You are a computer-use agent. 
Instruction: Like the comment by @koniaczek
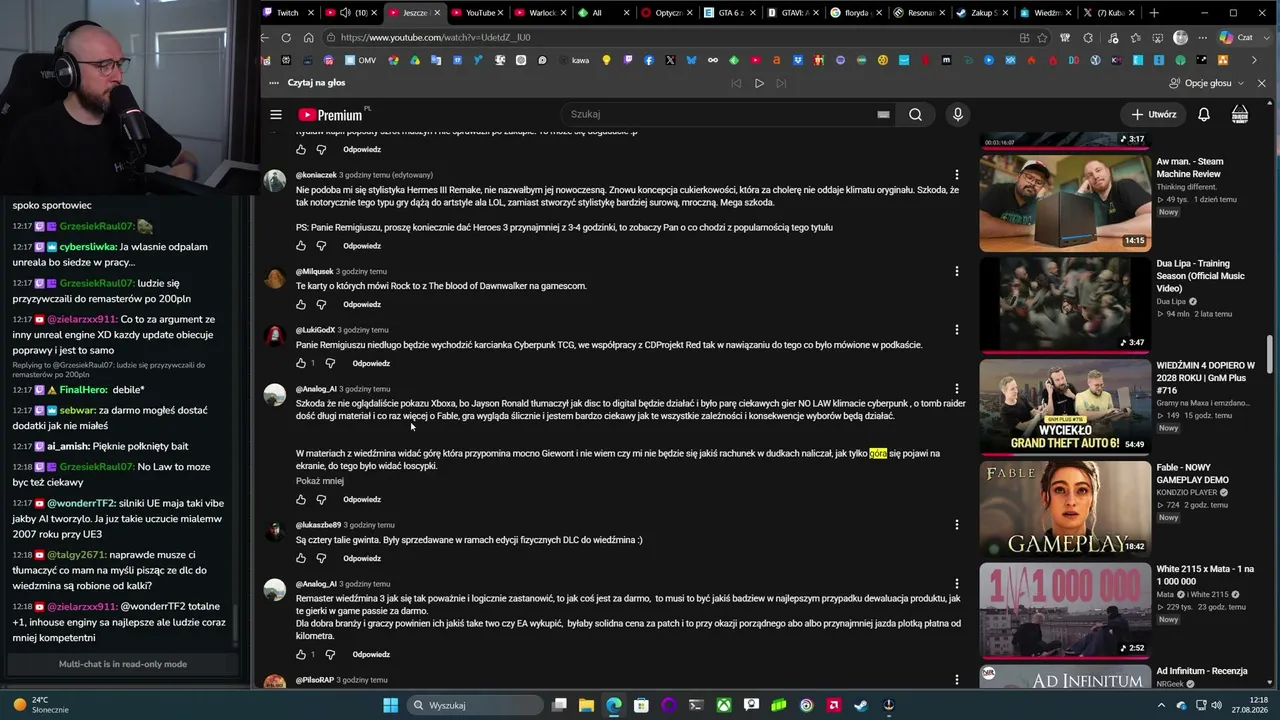tap(301, 246)
